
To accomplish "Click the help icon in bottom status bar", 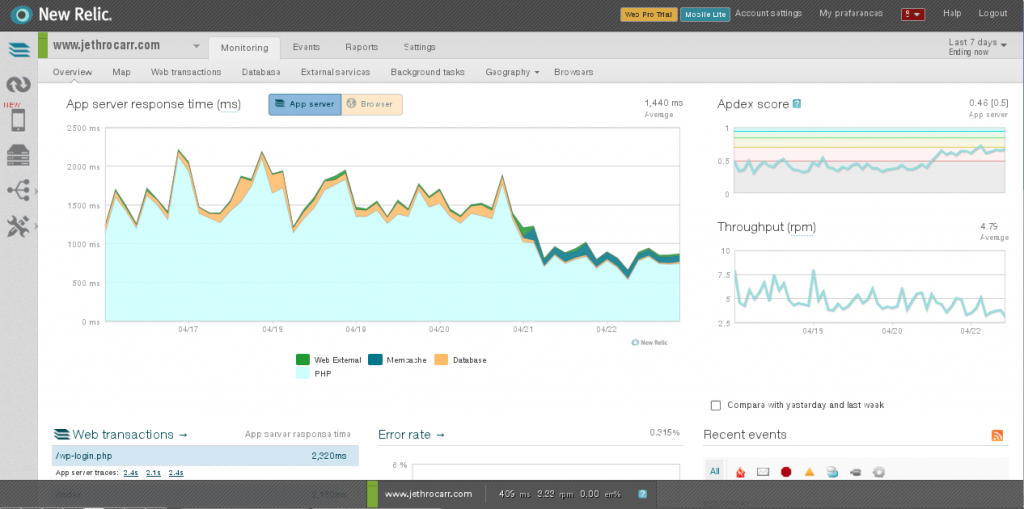I will (x=643, y=495).
